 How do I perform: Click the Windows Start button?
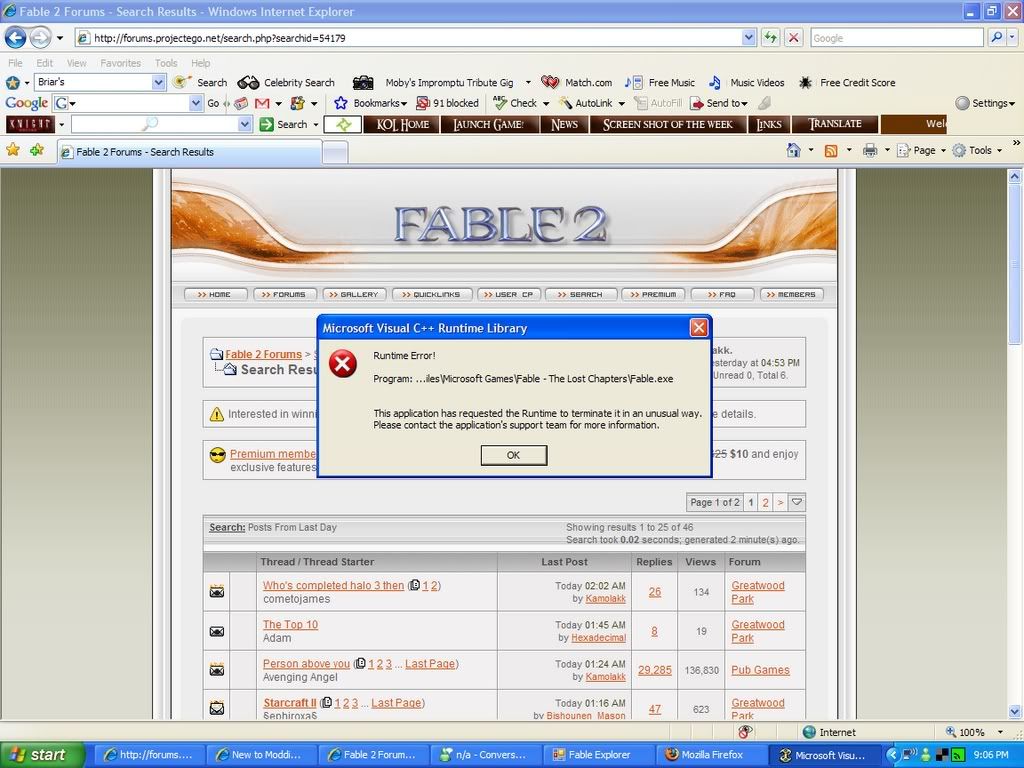tap(42, 755)
